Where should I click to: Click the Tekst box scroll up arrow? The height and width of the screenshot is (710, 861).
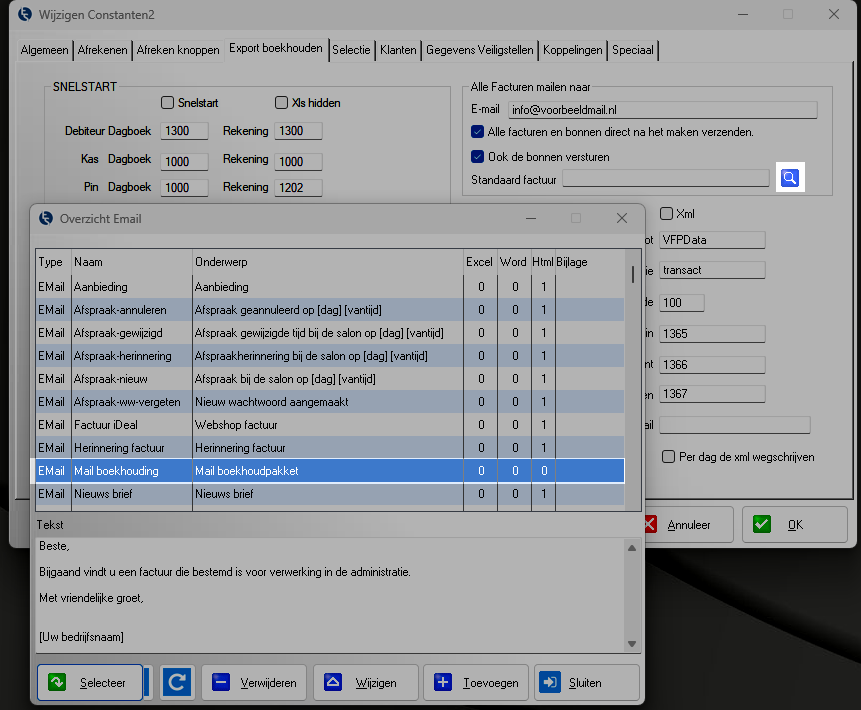point(632,548)
